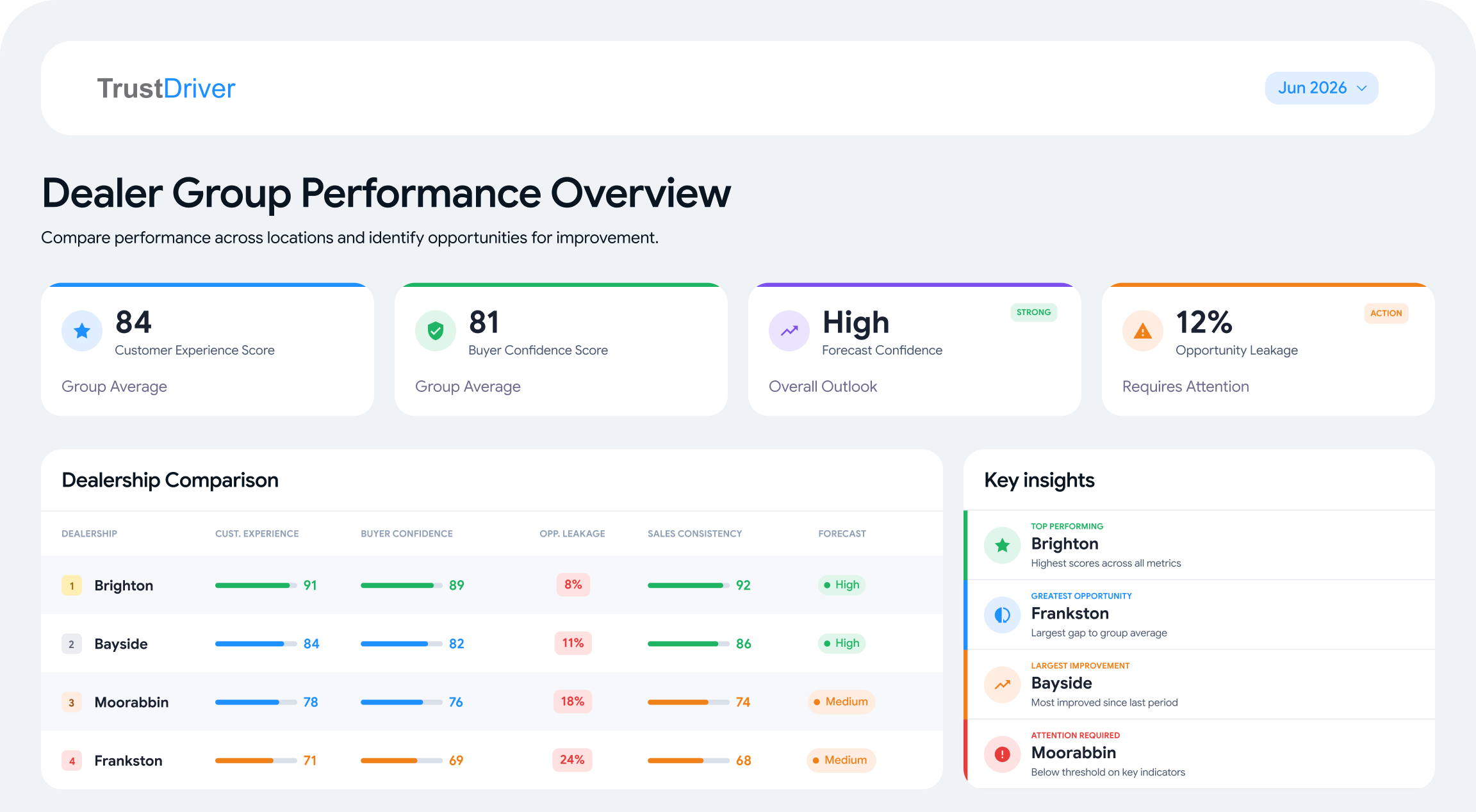The height and width of the screenshot is (812, 1476).
Task: Click the red alert icon for Moorabbin insight
Action: (x=1003, y=754)
